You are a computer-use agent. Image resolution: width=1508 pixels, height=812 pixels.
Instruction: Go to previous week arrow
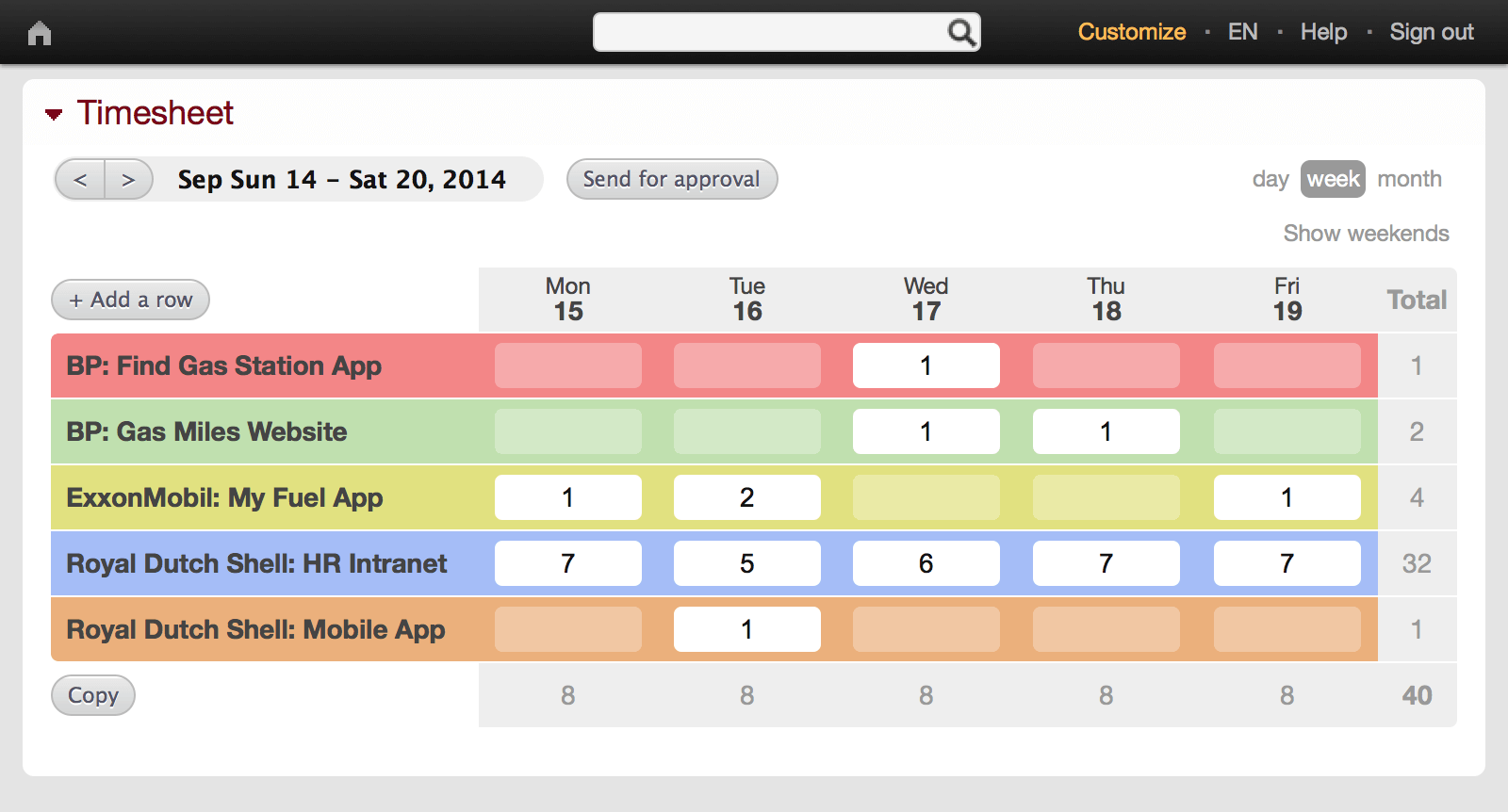tap(80, 179)
